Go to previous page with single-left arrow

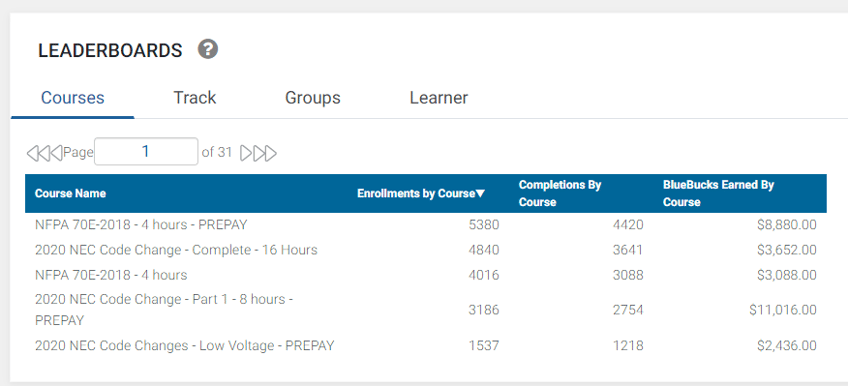point(56,153)
